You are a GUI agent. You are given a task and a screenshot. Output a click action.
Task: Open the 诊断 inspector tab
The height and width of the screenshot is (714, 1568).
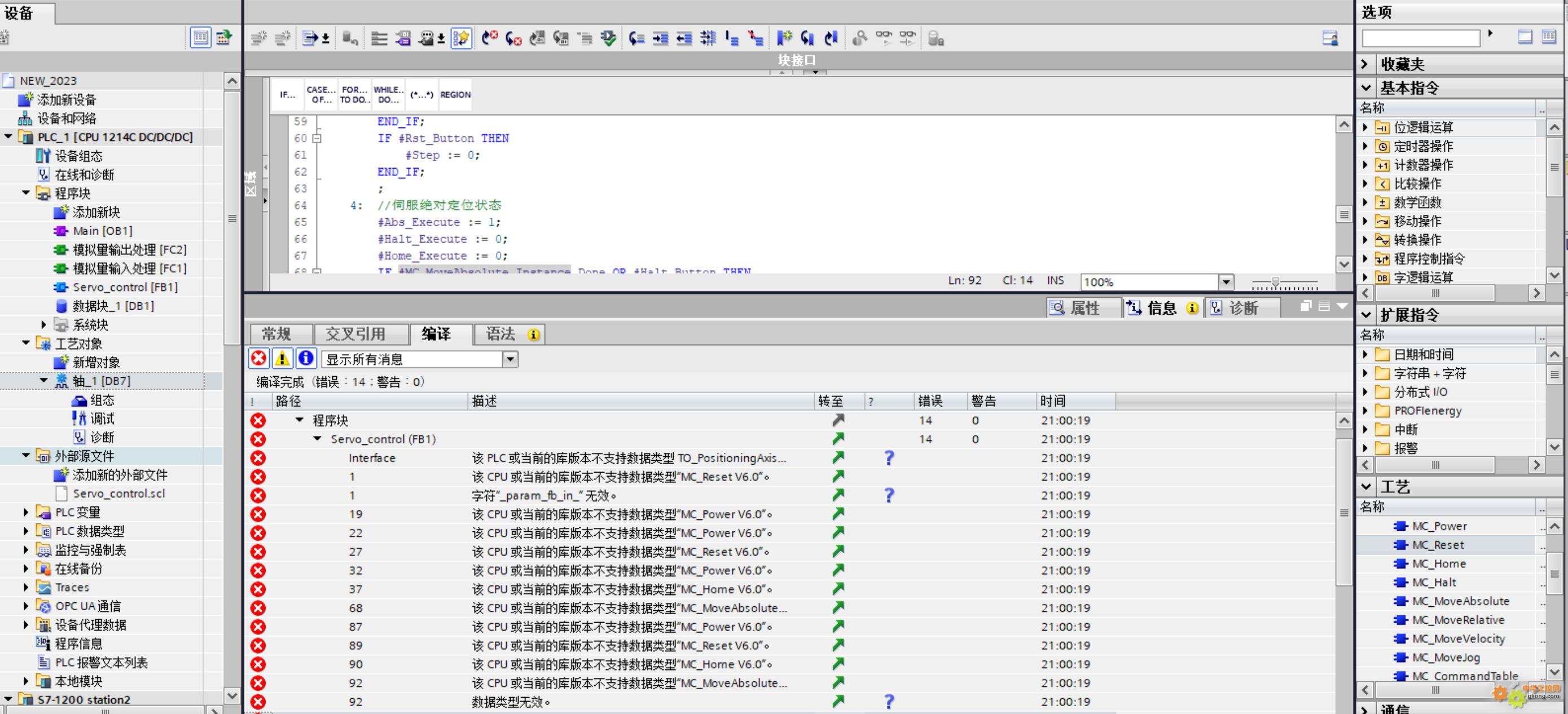tap(1243, 308)
